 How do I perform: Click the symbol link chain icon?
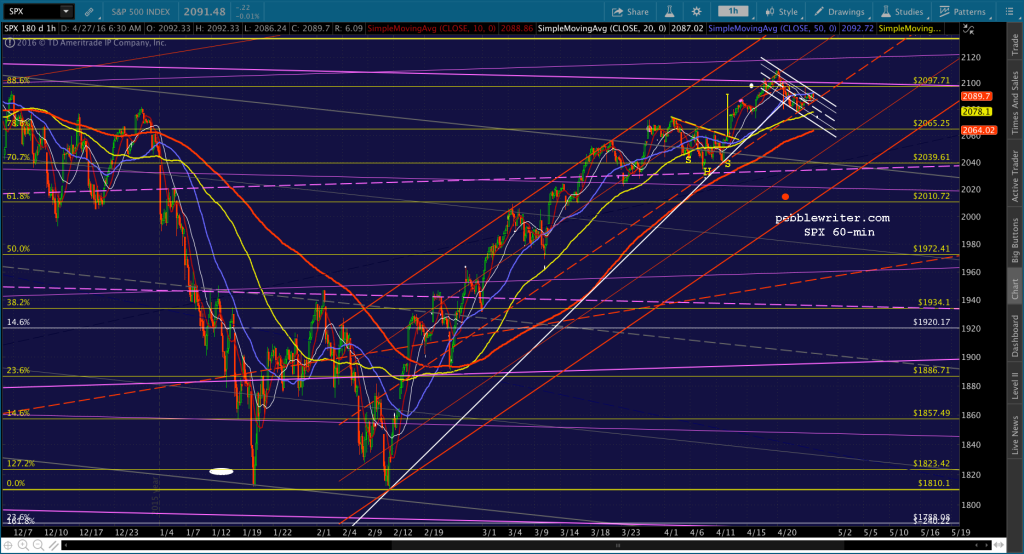pos(89,12)
